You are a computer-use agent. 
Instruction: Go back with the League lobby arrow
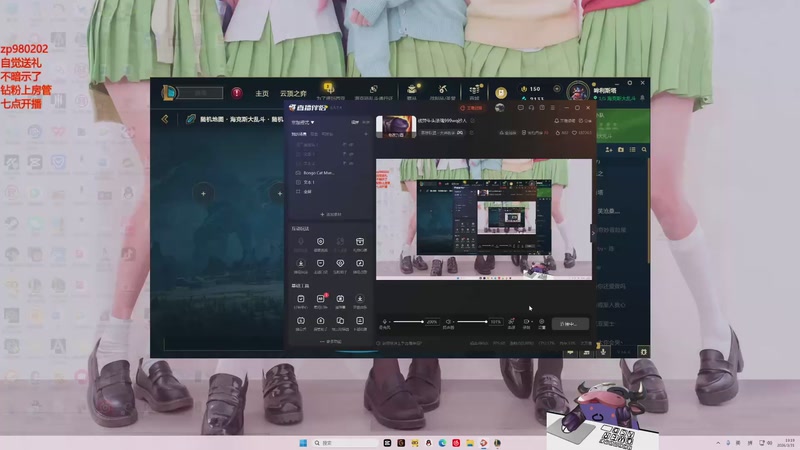click(x=165, y=119)
